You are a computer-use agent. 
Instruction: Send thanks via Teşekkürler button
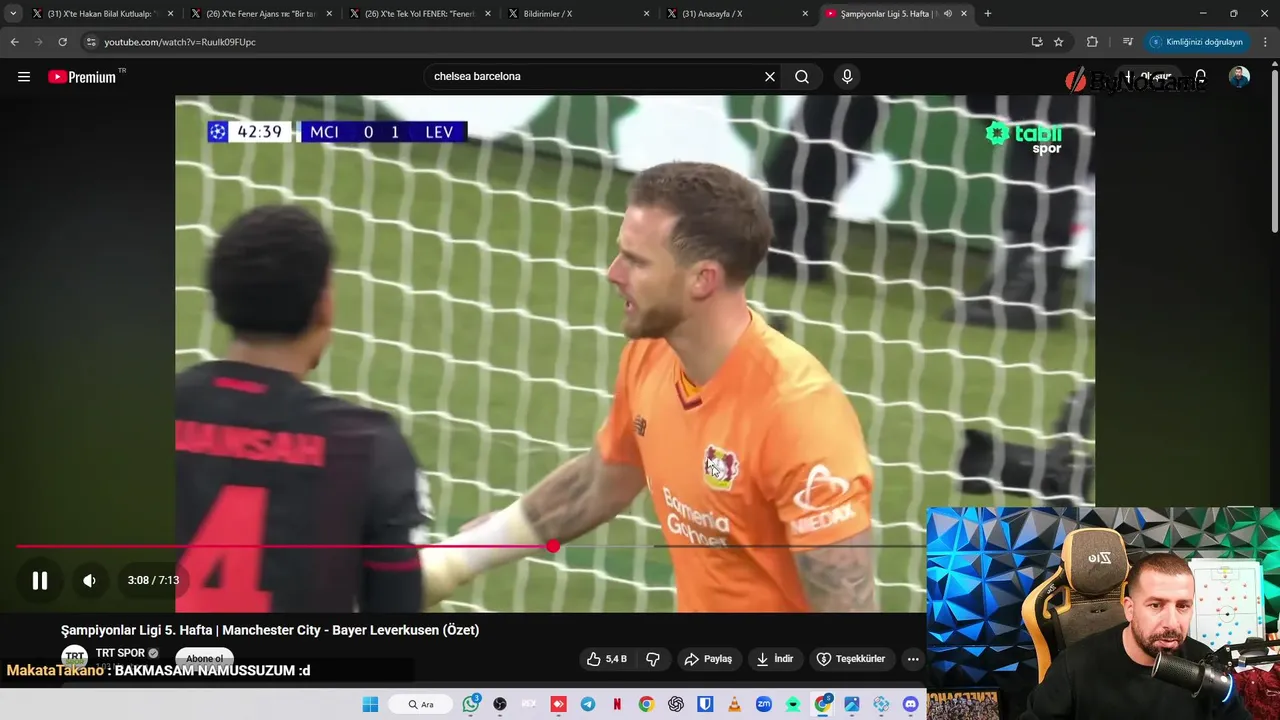[851, 659]
